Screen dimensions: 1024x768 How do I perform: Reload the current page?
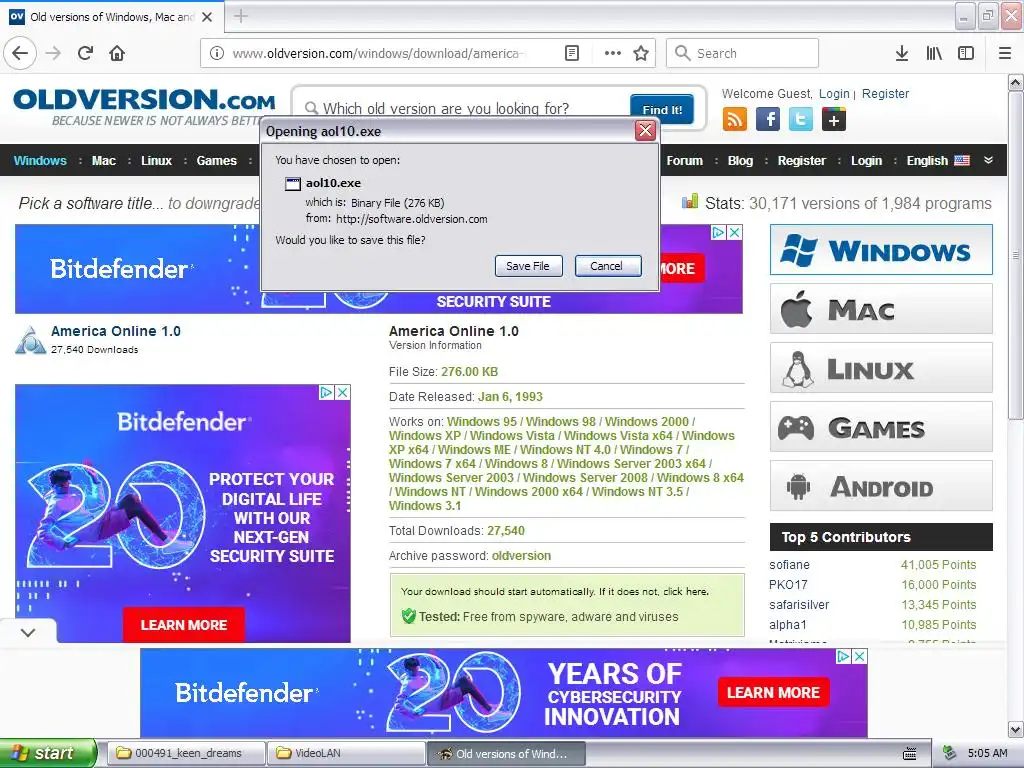coord(86,53)
